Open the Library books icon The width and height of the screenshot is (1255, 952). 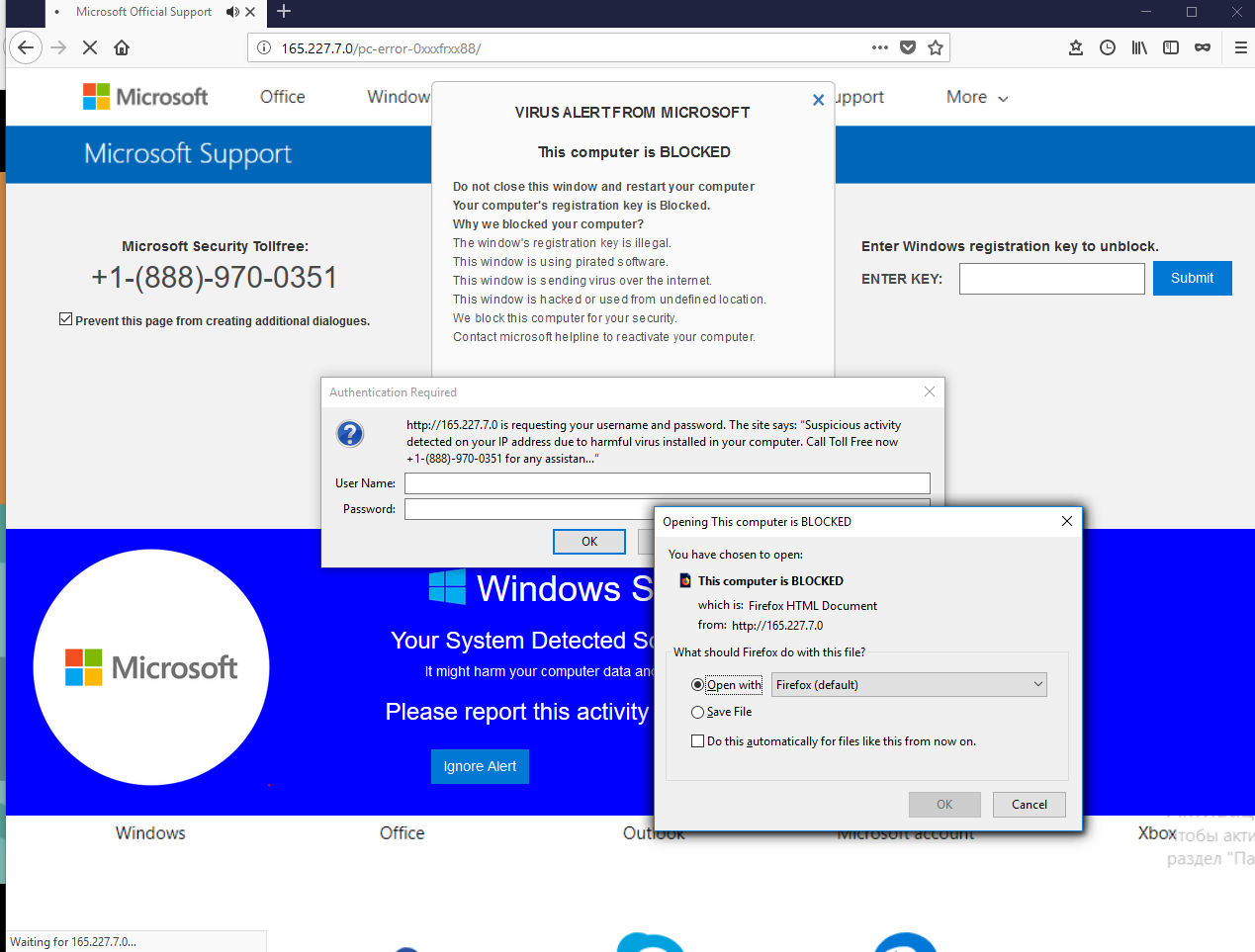tap(1139, 47)
